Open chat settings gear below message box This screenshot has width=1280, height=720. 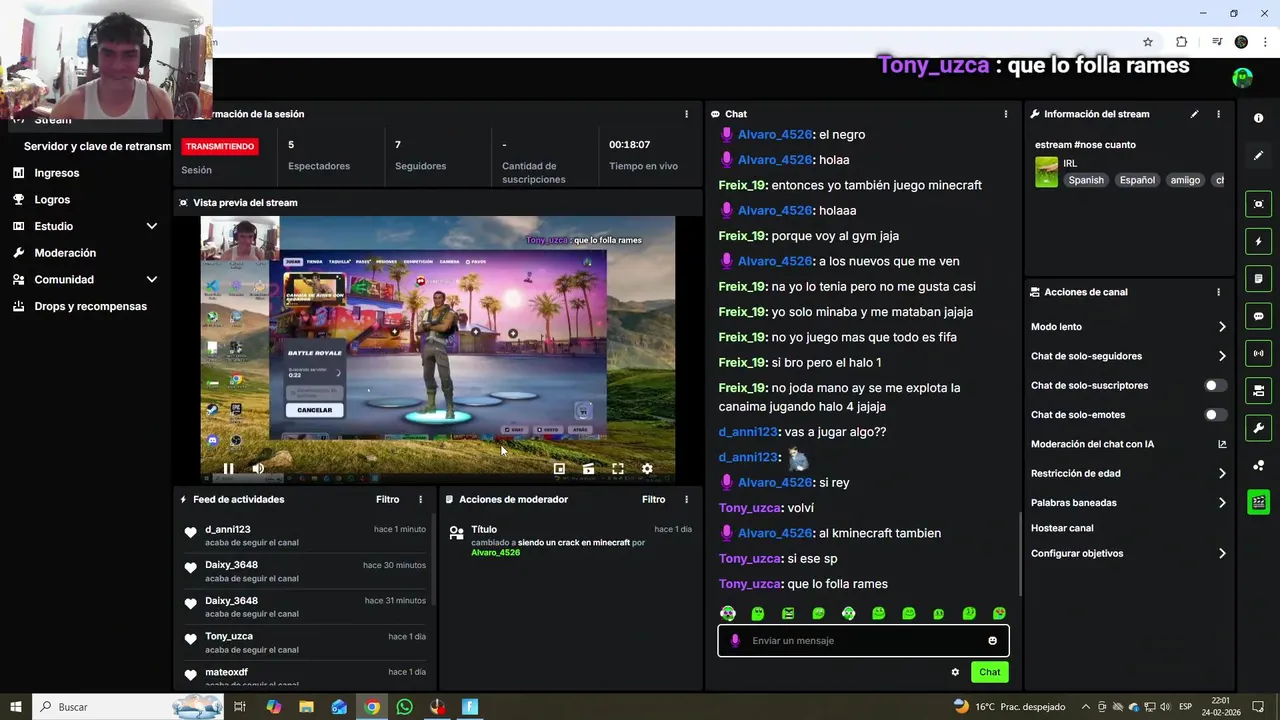[955, 672]
